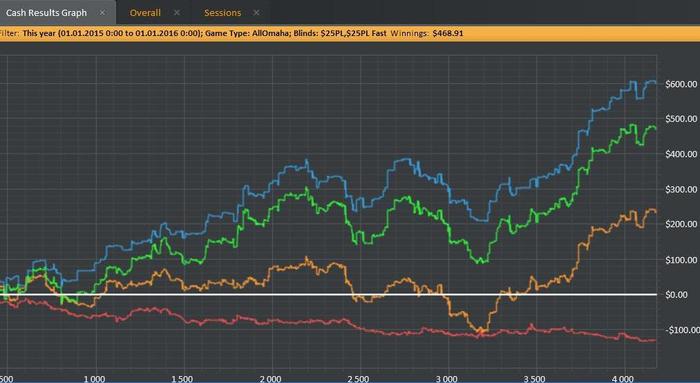700x383 pixels.
Task: Click the orange line's low point near 3 200 hands
Action: [481, 331]
